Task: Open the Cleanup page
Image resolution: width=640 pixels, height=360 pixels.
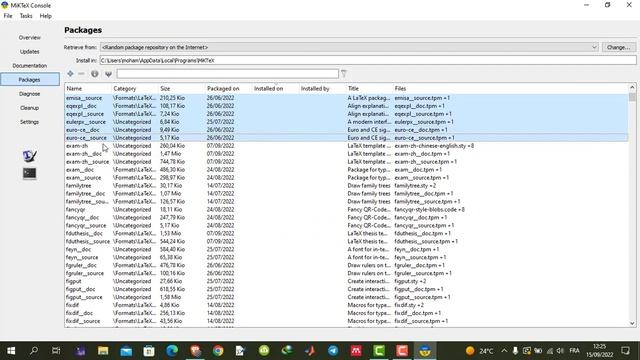Action: click(x=30, y=108)
